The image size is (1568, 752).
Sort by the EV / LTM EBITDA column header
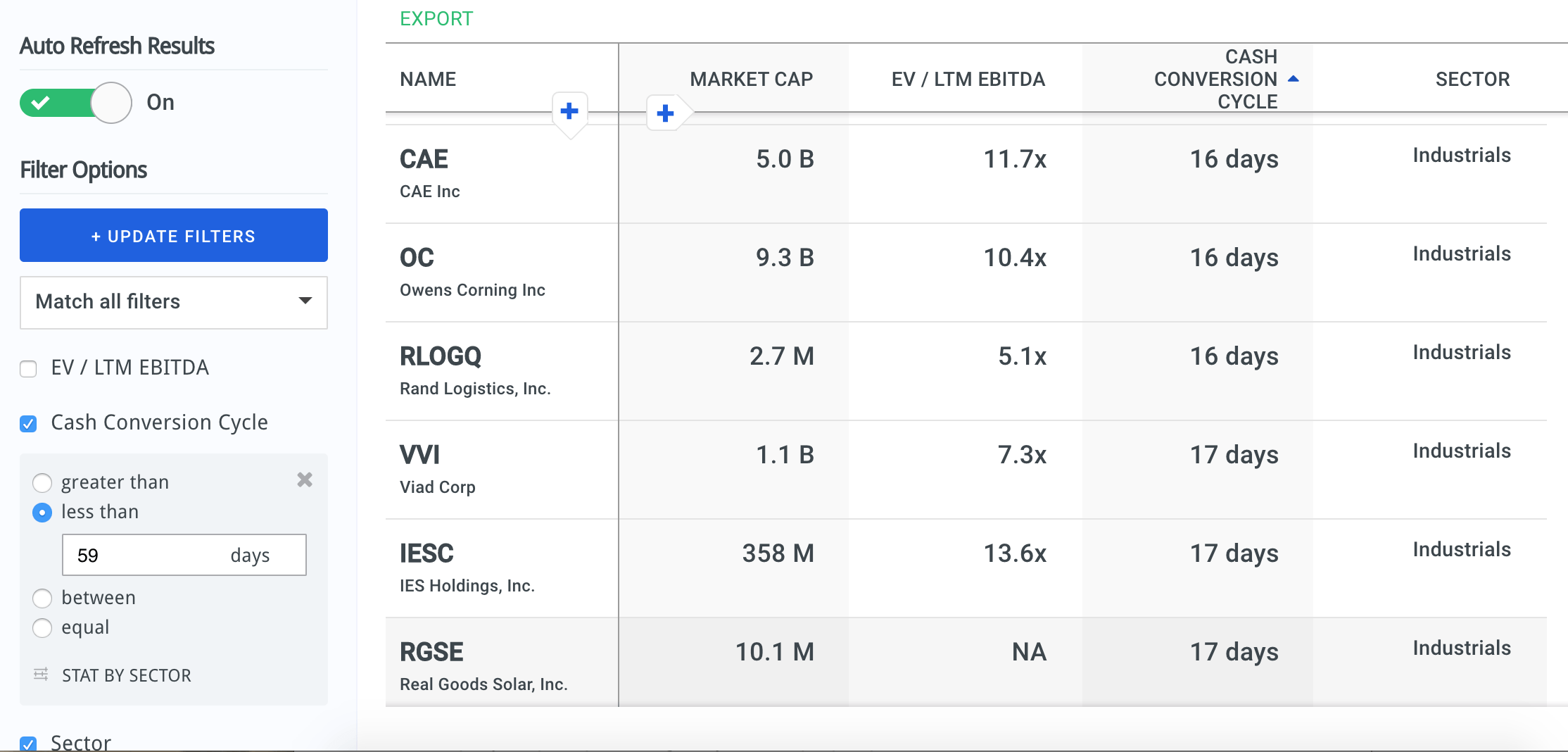coord(968,79)
